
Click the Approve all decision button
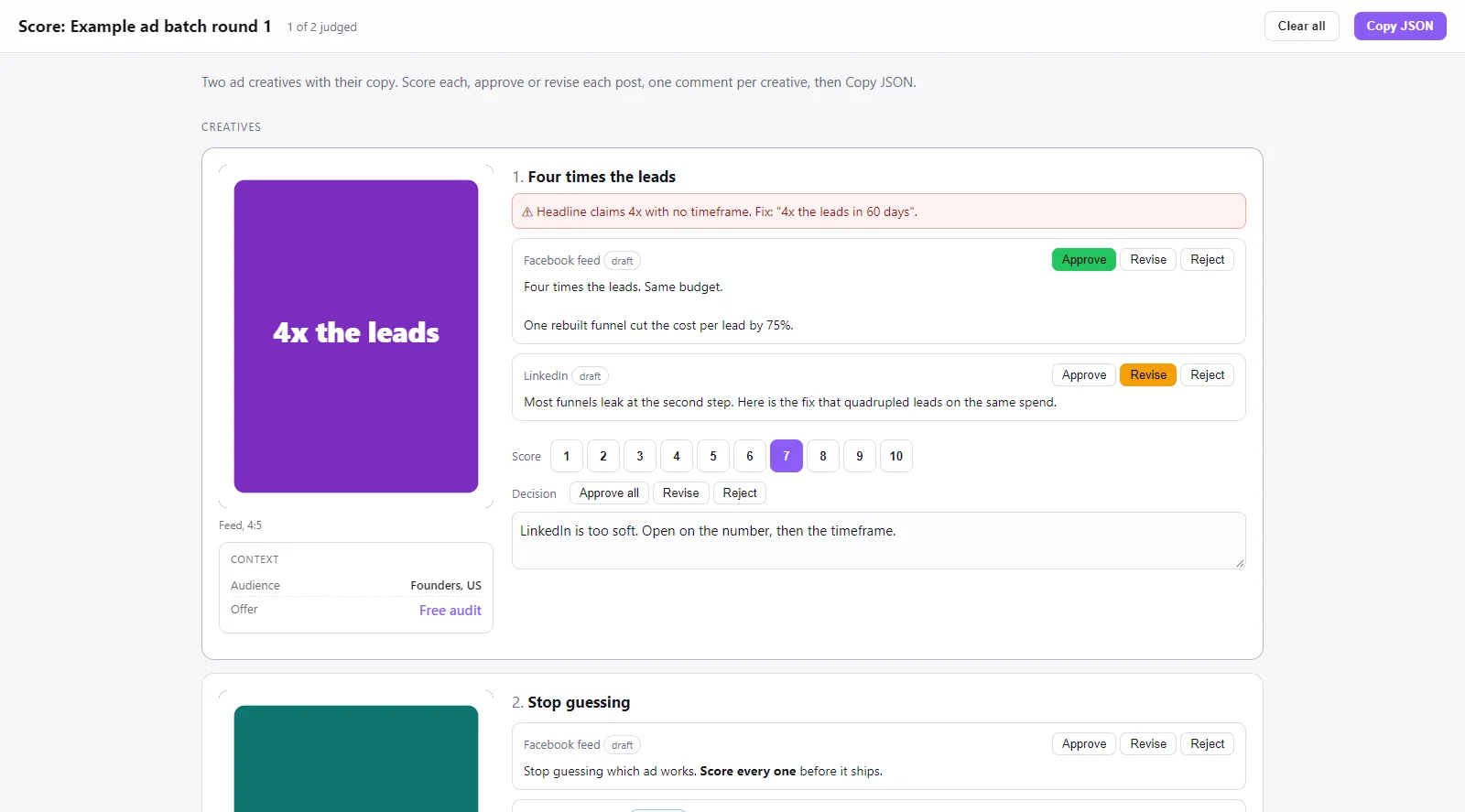609,493
